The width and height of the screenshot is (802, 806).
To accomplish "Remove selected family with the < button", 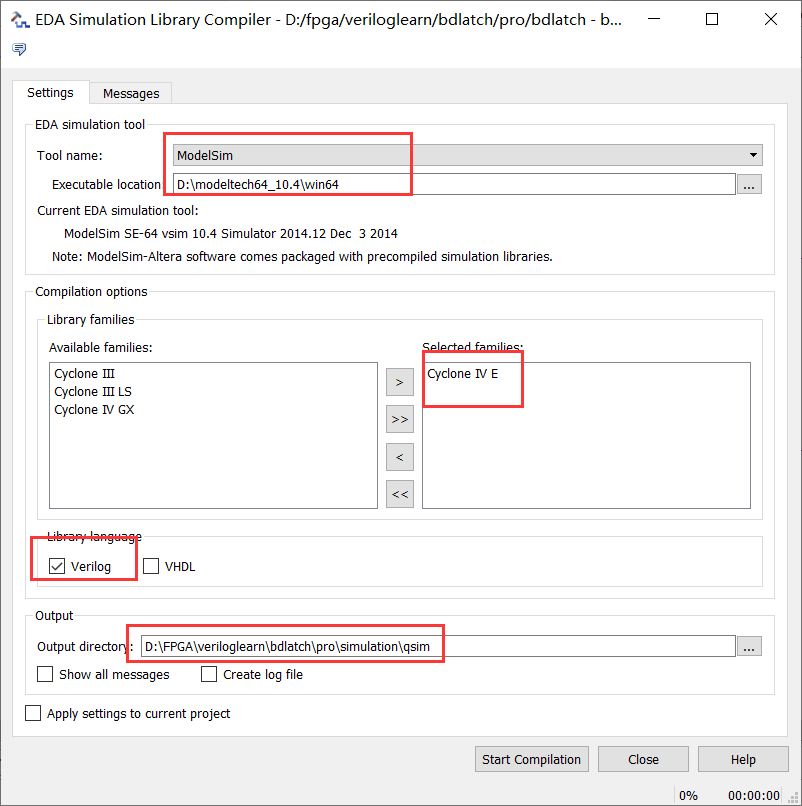I will click(x=399, y=457).
